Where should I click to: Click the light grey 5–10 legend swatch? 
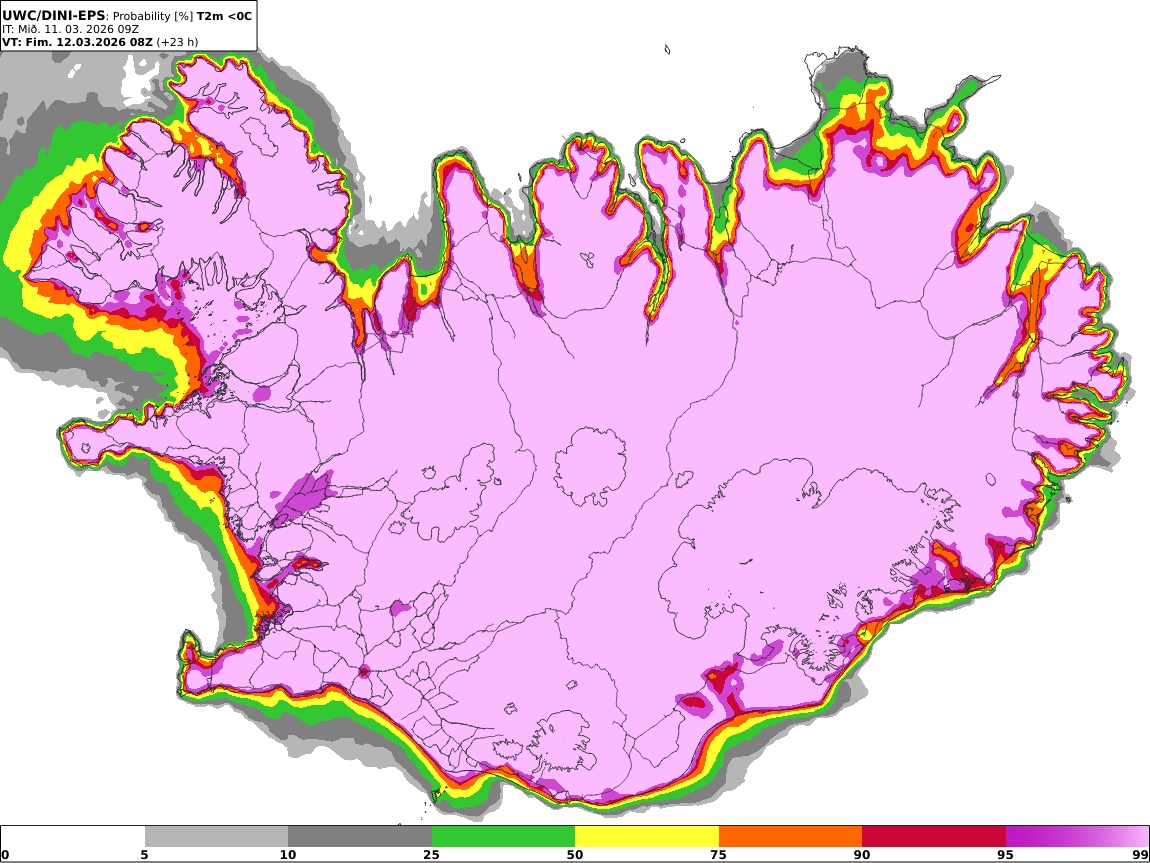tap(216, 836)
